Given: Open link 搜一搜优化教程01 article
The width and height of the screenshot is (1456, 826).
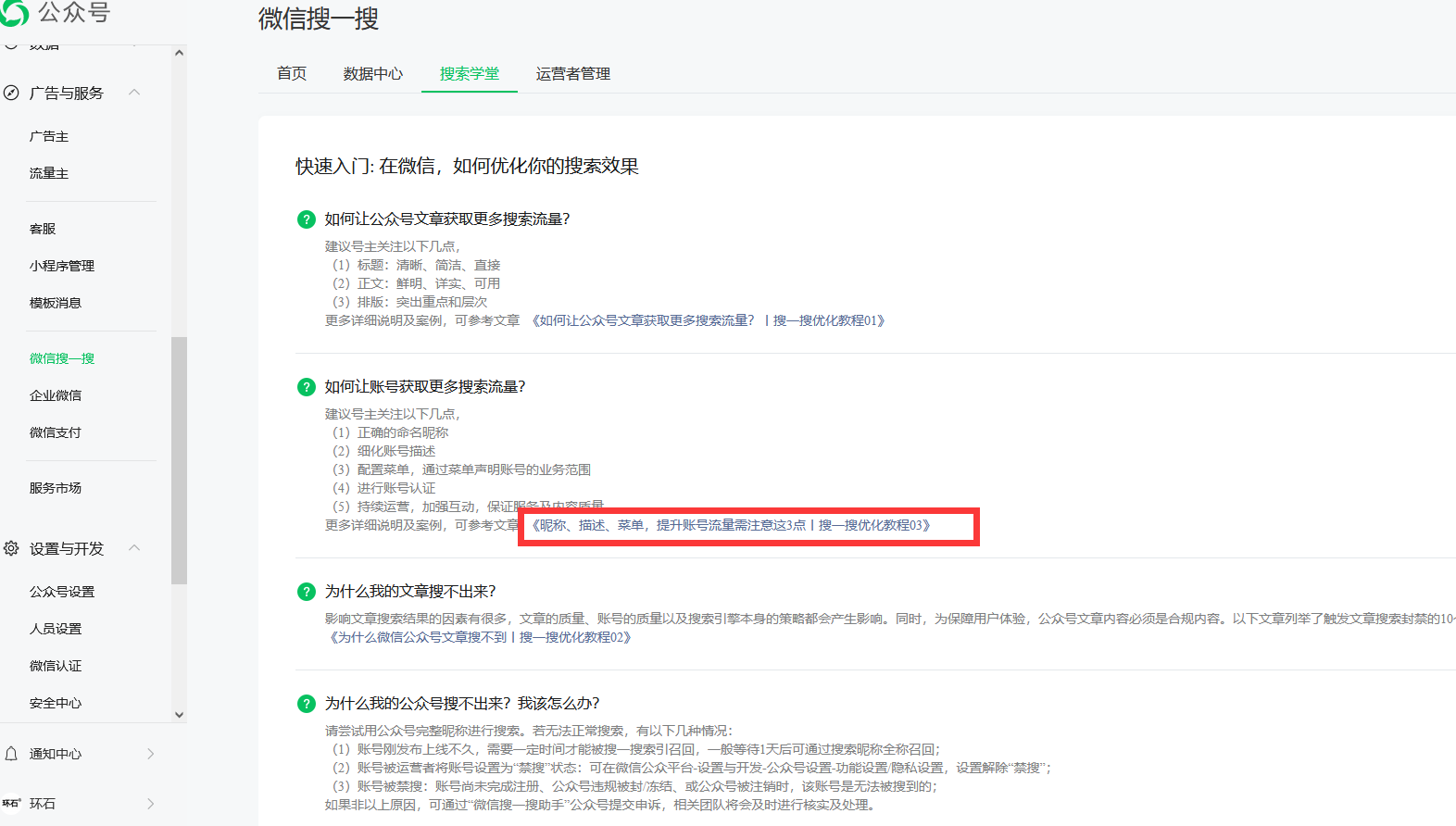Looking at the screenshot, I should pyautogui.click(x=709, y=320).
